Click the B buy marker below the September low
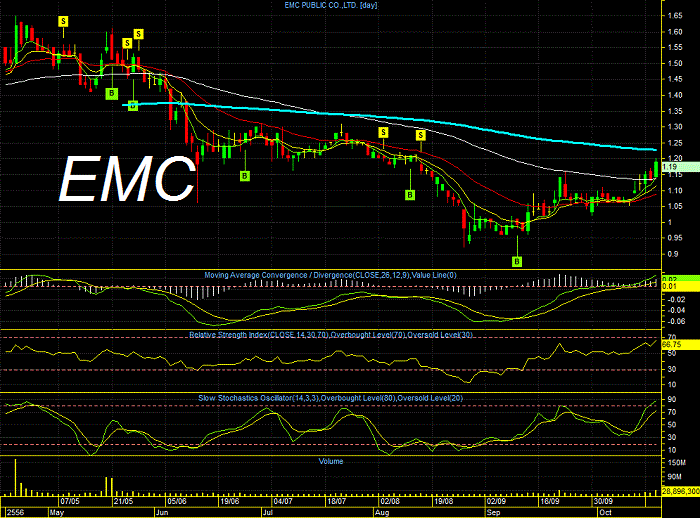Screen dimensions: 700x518 pos(517,261)
